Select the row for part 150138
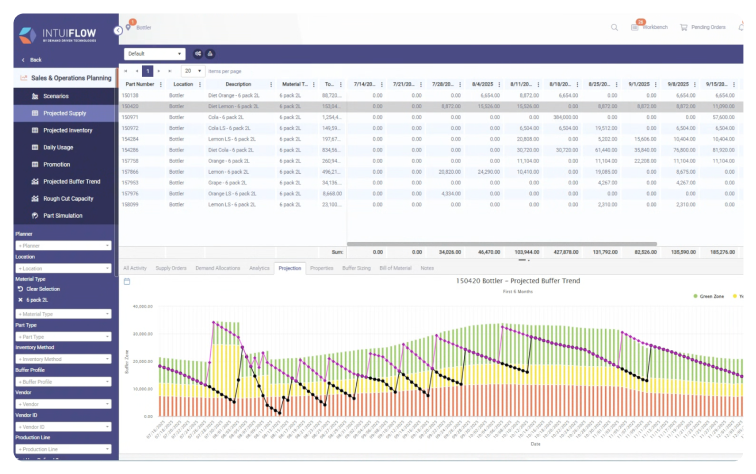Viewport: 756px width, 474px height. [431, 95]
